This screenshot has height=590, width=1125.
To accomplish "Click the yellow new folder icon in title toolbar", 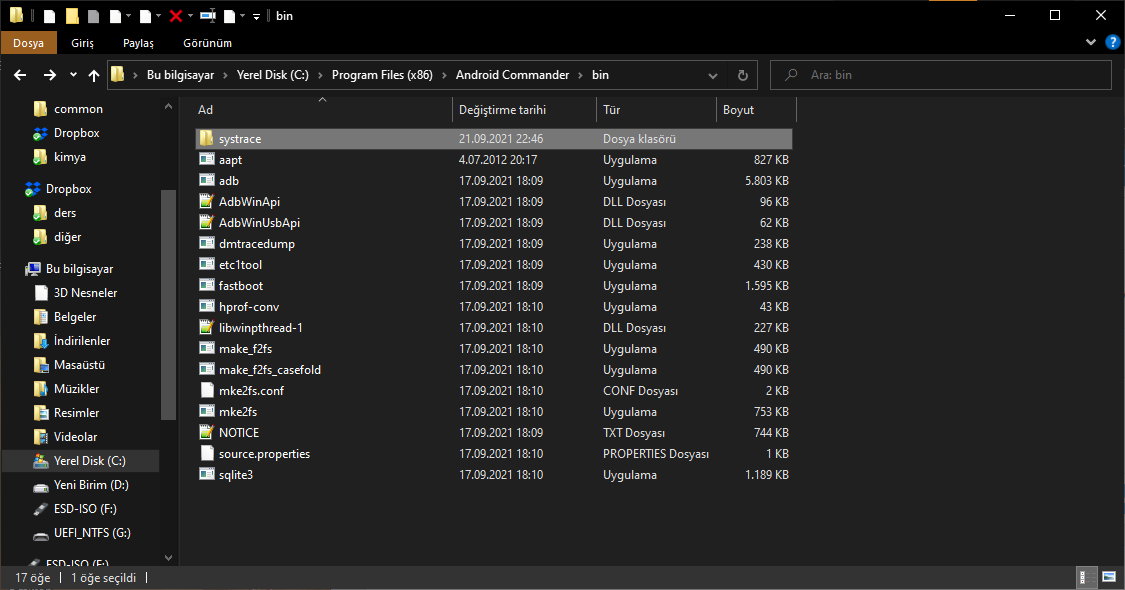I will [x=72, y=16].
